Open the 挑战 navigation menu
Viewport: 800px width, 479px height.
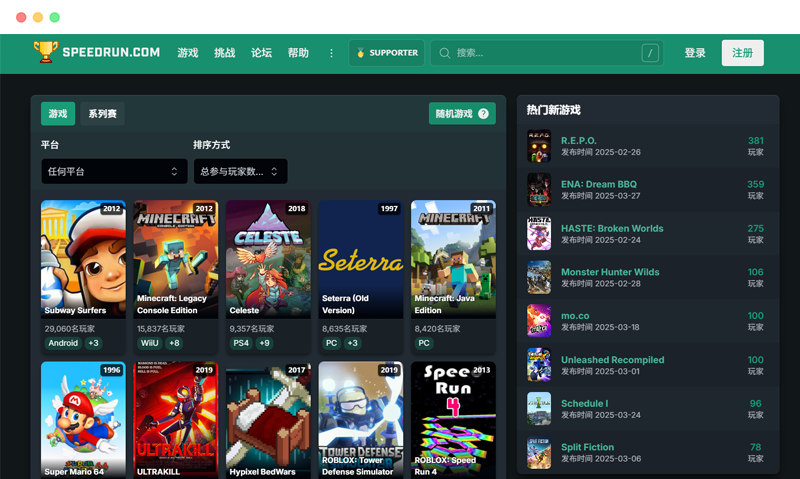(224, 53)
